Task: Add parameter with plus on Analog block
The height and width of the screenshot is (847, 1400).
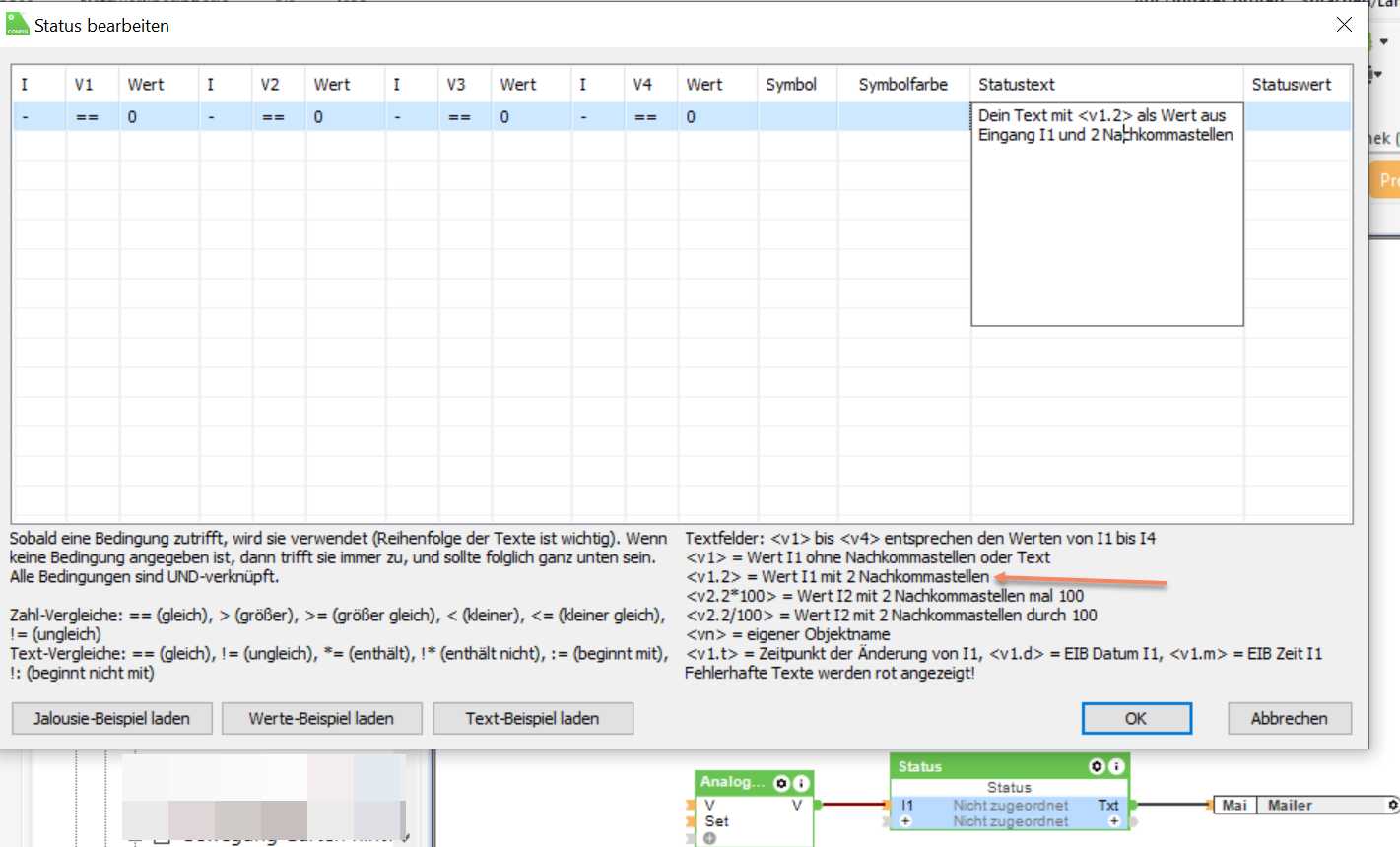Action: click(x=709, y=838)
